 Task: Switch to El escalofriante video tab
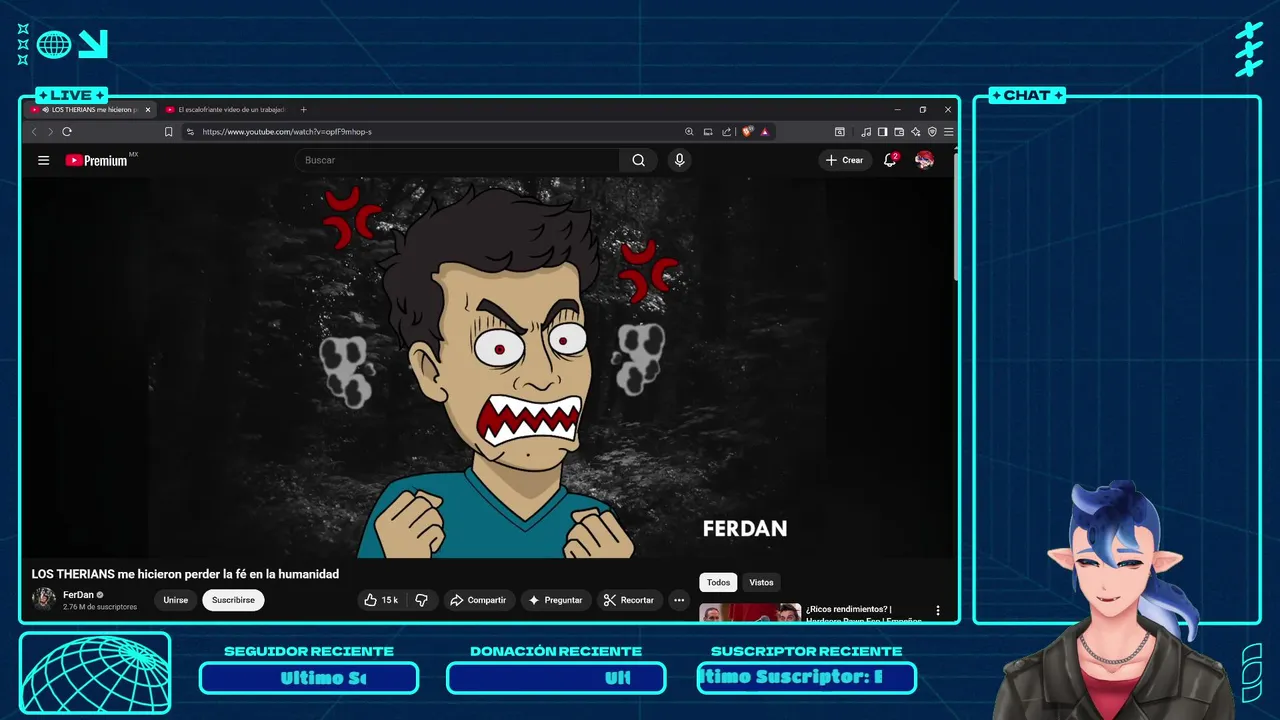point(226,109)
